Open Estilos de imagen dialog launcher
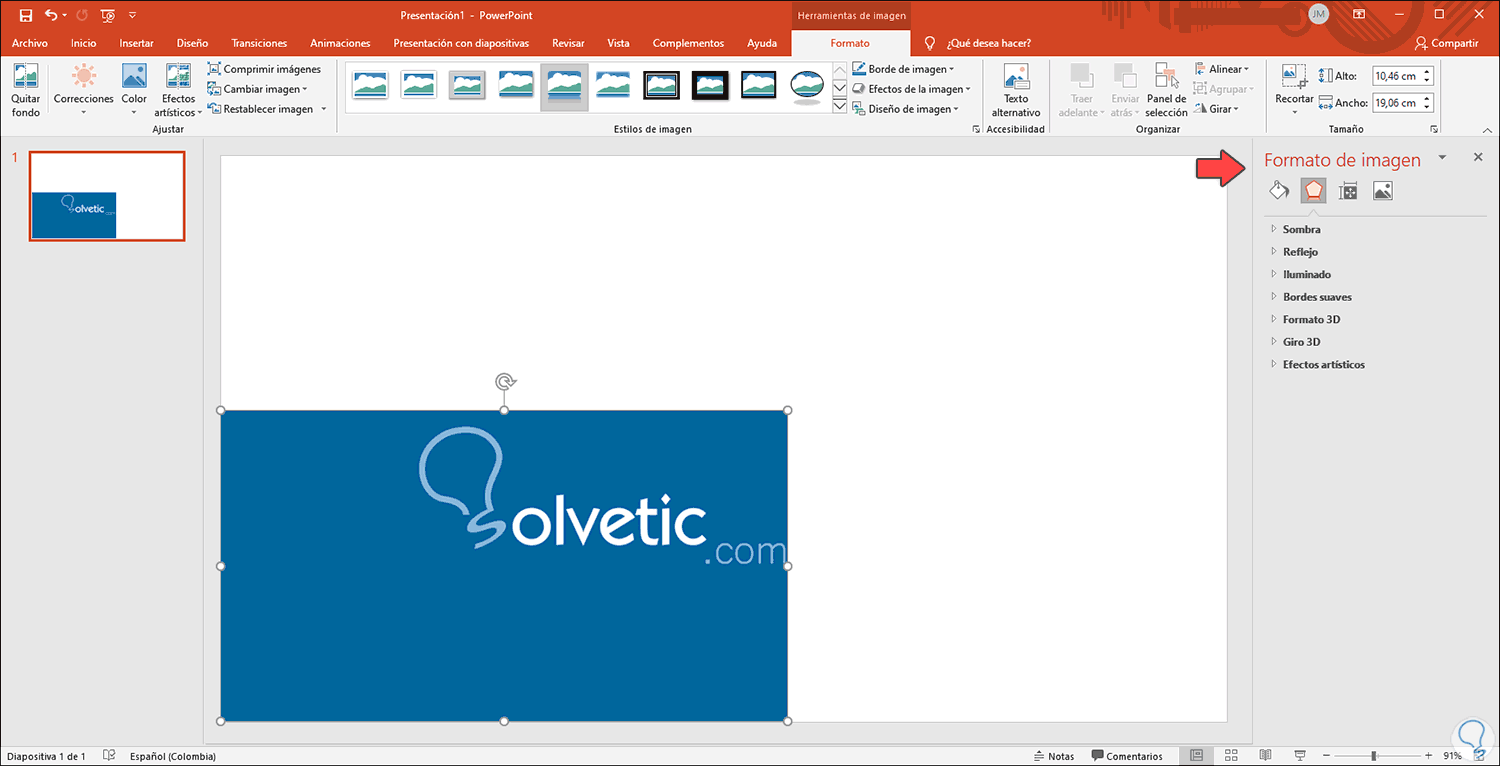 [x=976, y=129]
